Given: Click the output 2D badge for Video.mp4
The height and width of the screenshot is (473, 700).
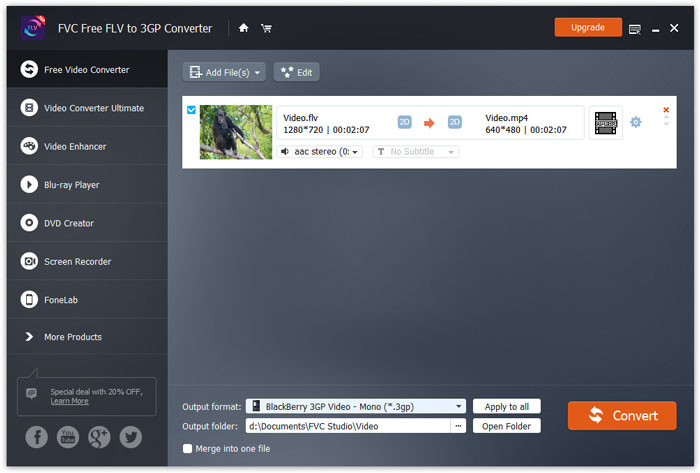Looking at the screenshot, I should click(x=454, y=122).
